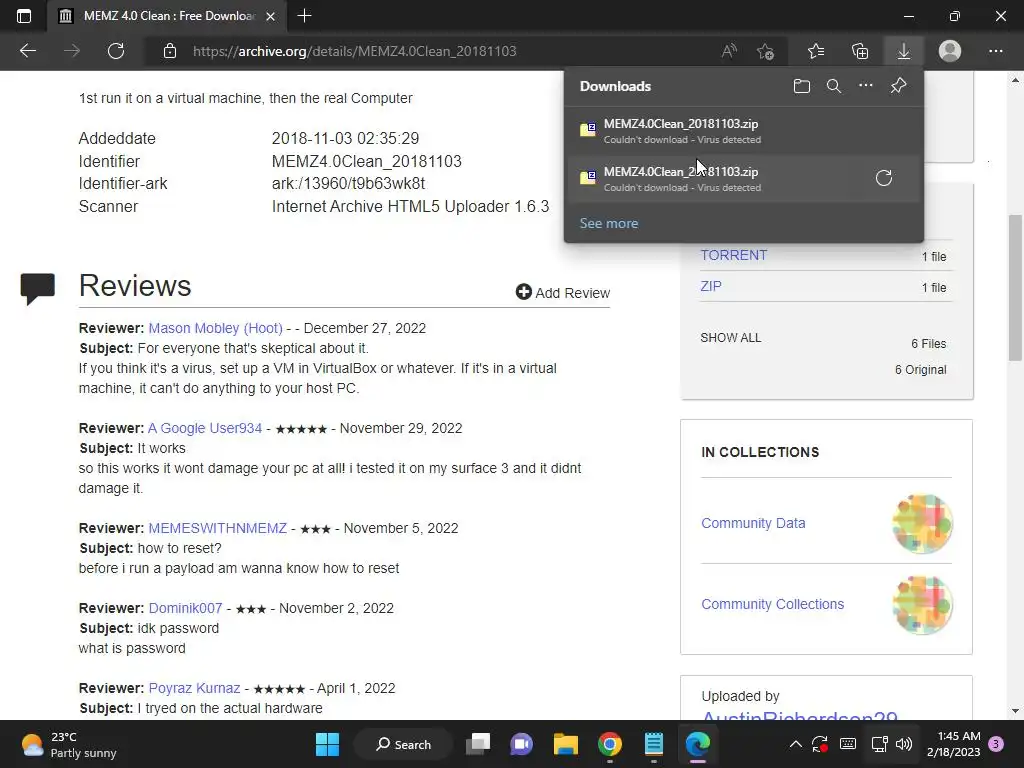Viewport: 1024px width, 768px height.
Task: Open Dominik007 reviewer profile
Action: coord(185,608)
